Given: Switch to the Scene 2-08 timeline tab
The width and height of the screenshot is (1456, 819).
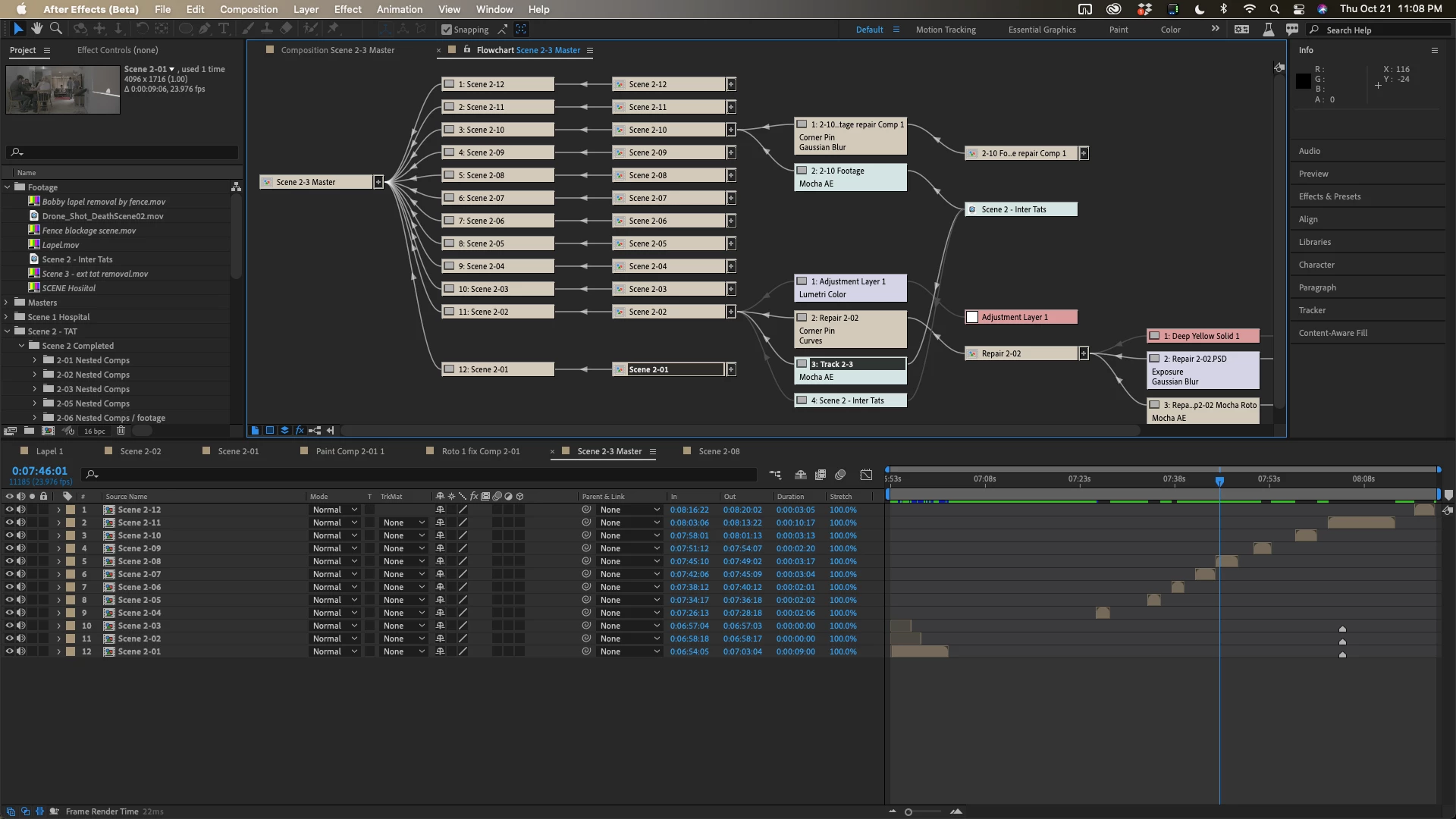Looking at the screenshot, I should (x=718, y=451).
